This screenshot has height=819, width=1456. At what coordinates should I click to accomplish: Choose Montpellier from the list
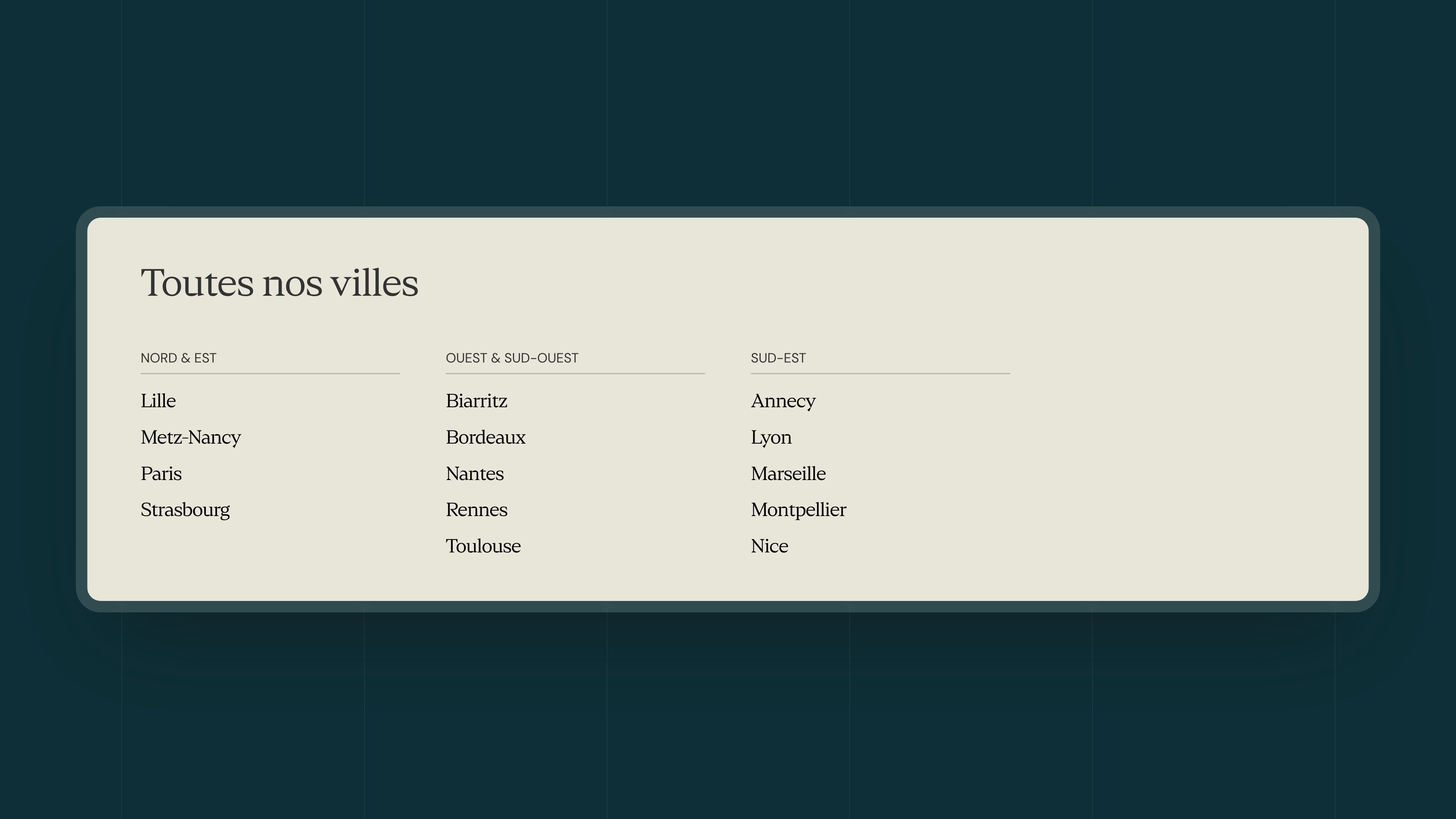(799, 510)
